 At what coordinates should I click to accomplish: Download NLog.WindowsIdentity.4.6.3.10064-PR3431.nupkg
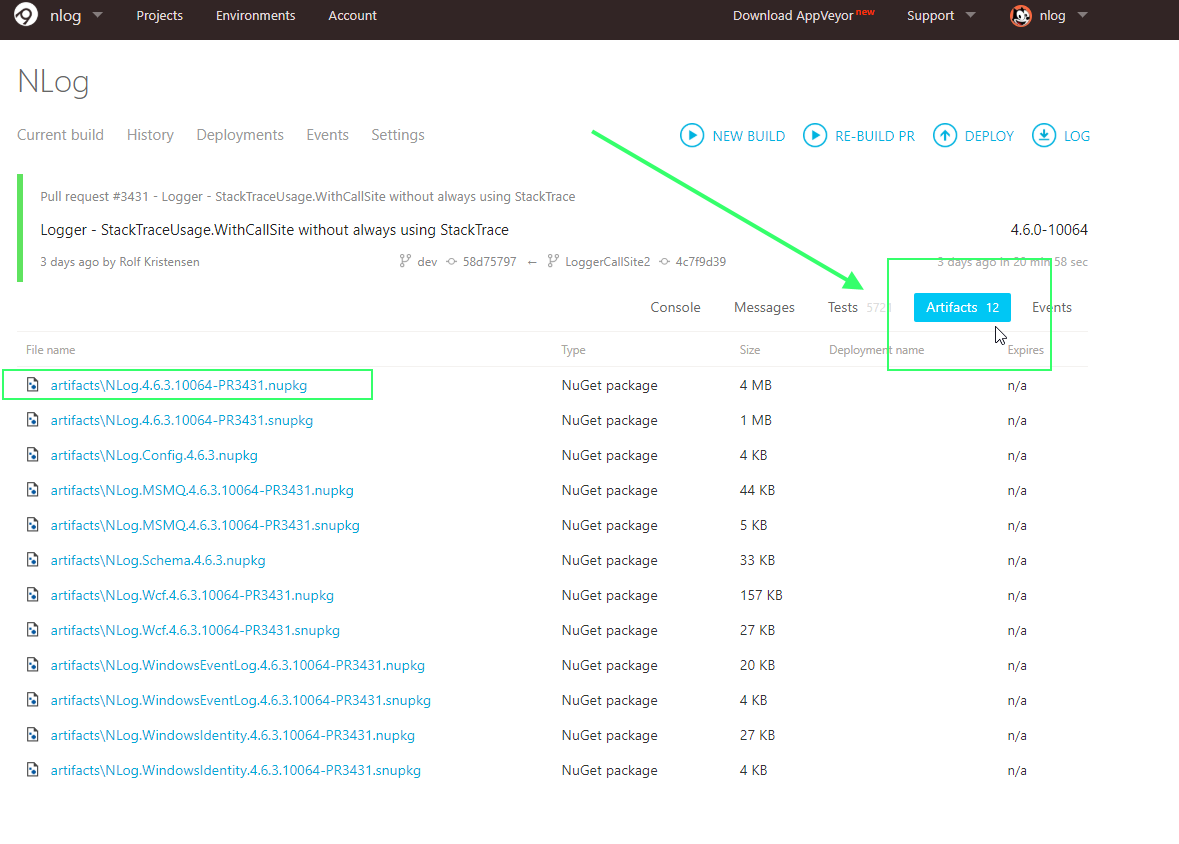click(233, 734)
